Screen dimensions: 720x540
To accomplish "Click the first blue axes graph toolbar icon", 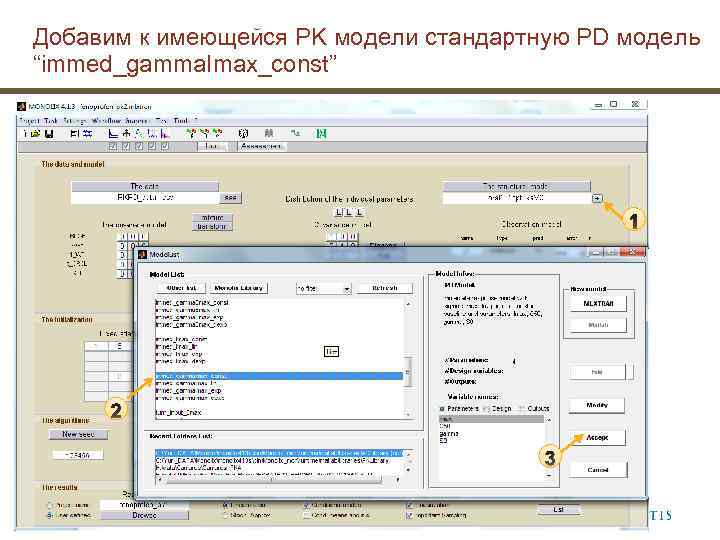I will pyautogui.click(x=113, y=134).
